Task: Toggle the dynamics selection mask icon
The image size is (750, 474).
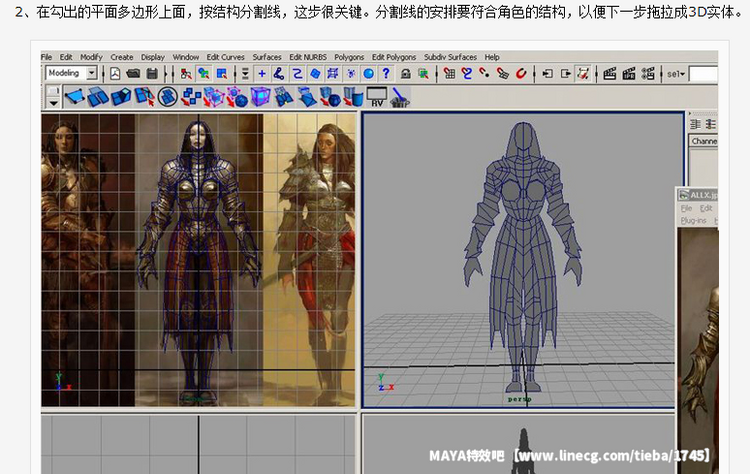Action: [x=351, y=74]
